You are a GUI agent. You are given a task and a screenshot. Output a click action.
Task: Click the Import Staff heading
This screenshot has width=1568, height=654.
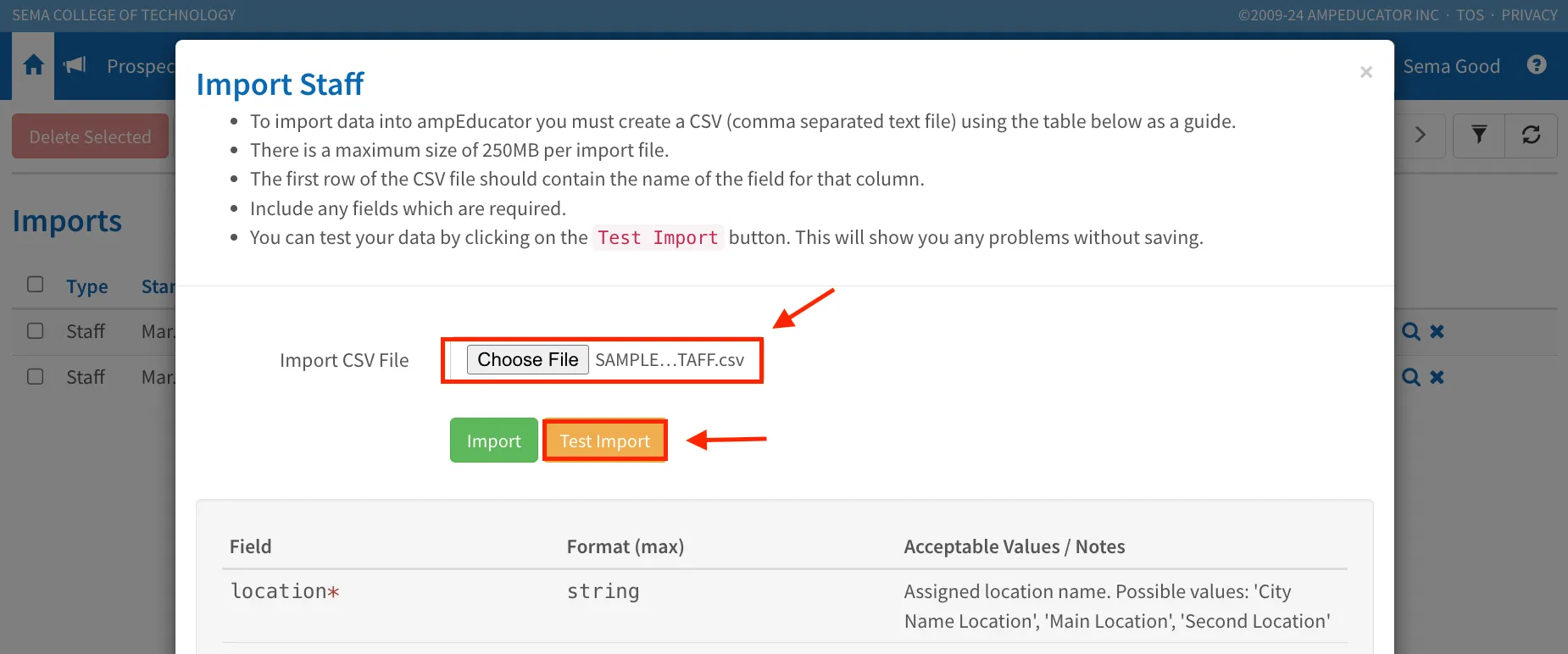click(280, 84)
